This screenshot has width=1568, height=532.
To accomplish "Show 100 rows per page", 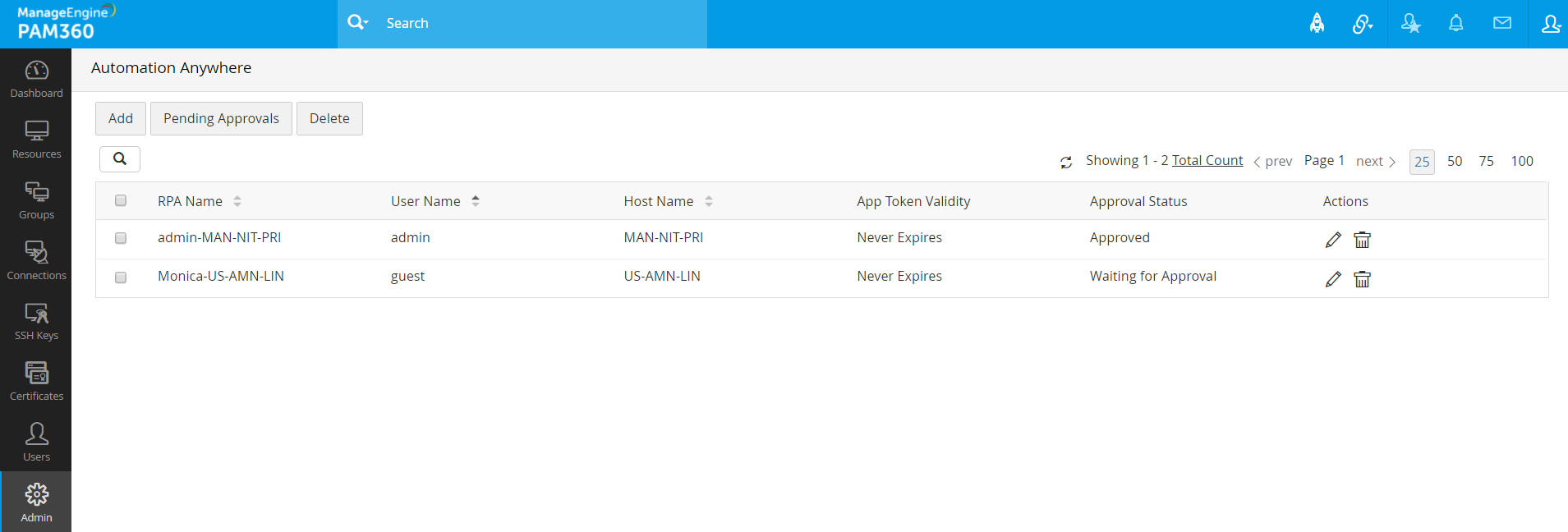I will 1522,161.
